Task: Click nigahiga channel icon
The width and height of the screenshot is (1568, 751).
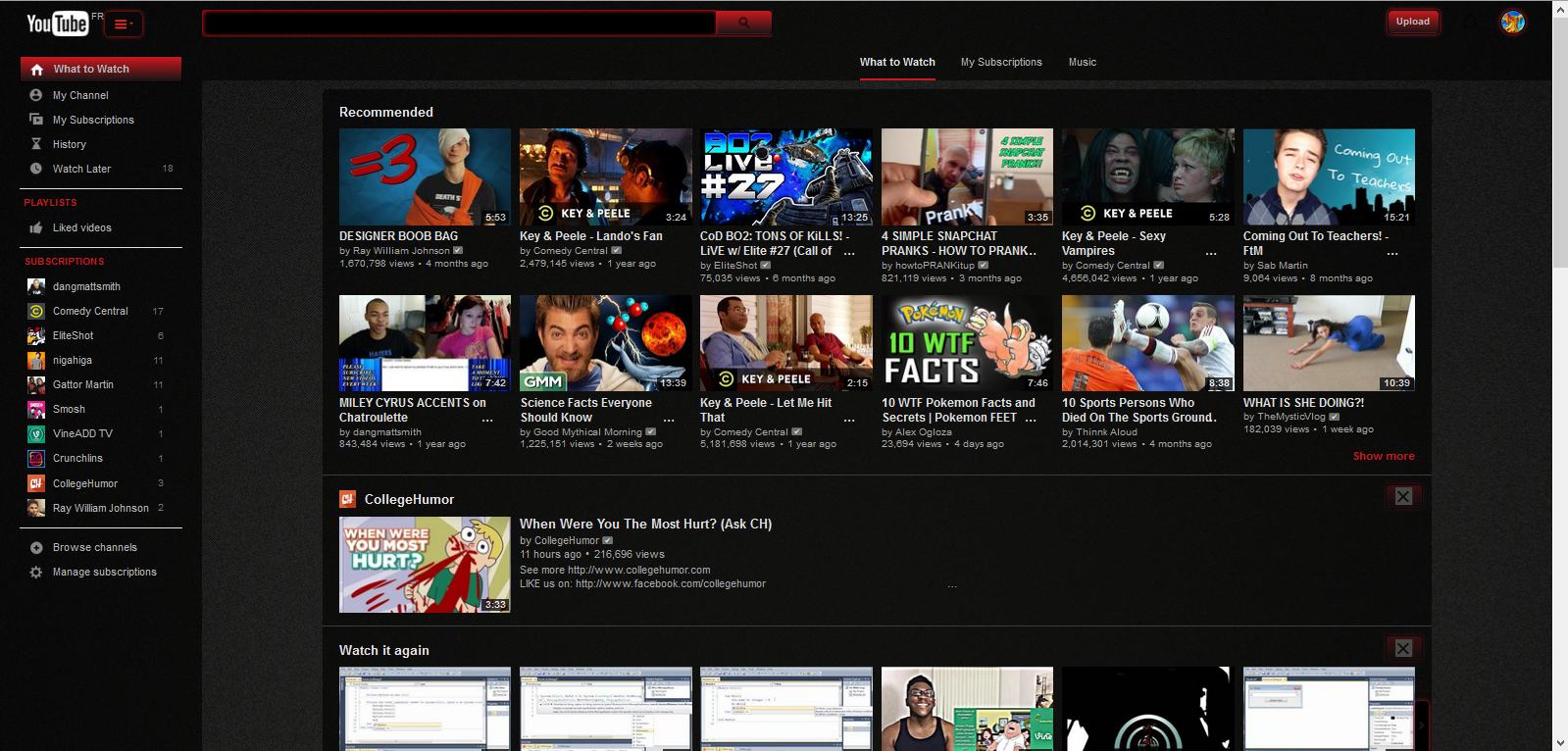Action: 36,360
